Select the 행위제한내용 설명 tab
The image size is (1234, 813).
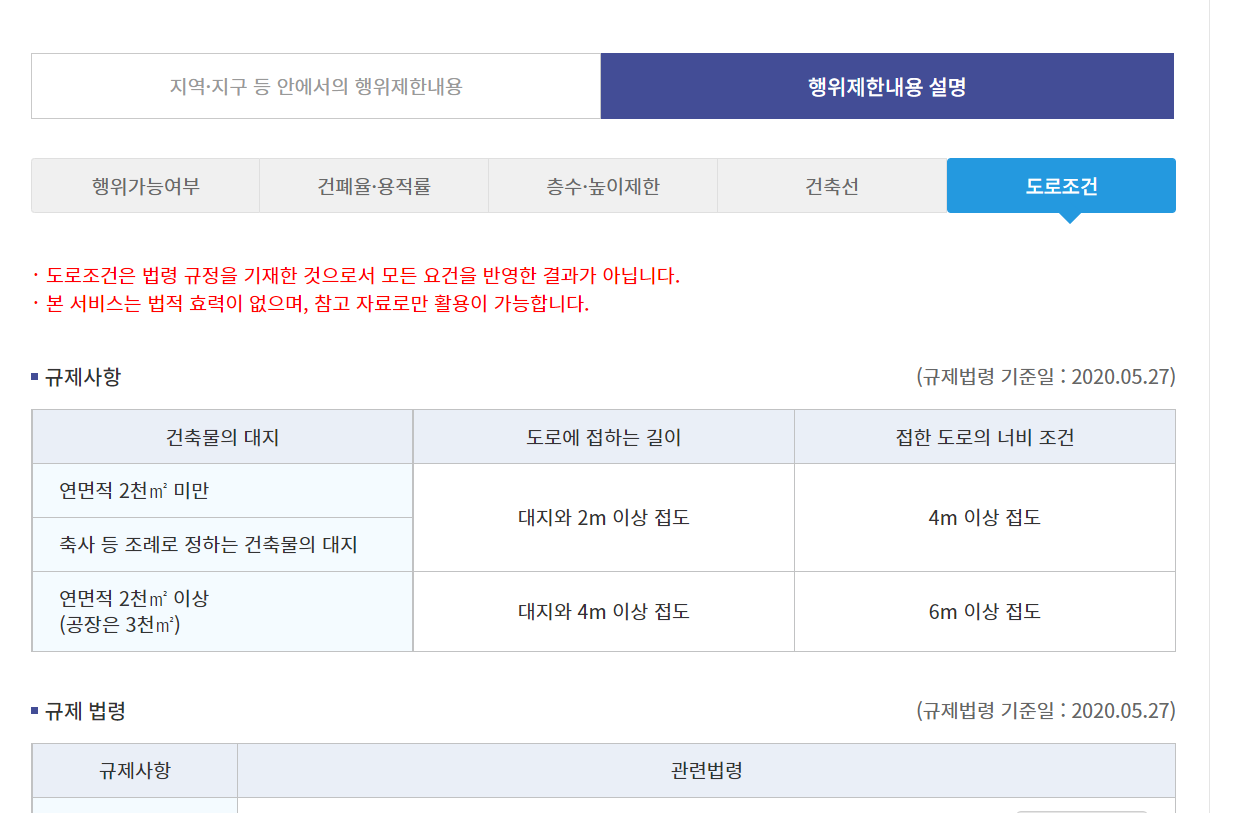point(887,86)
